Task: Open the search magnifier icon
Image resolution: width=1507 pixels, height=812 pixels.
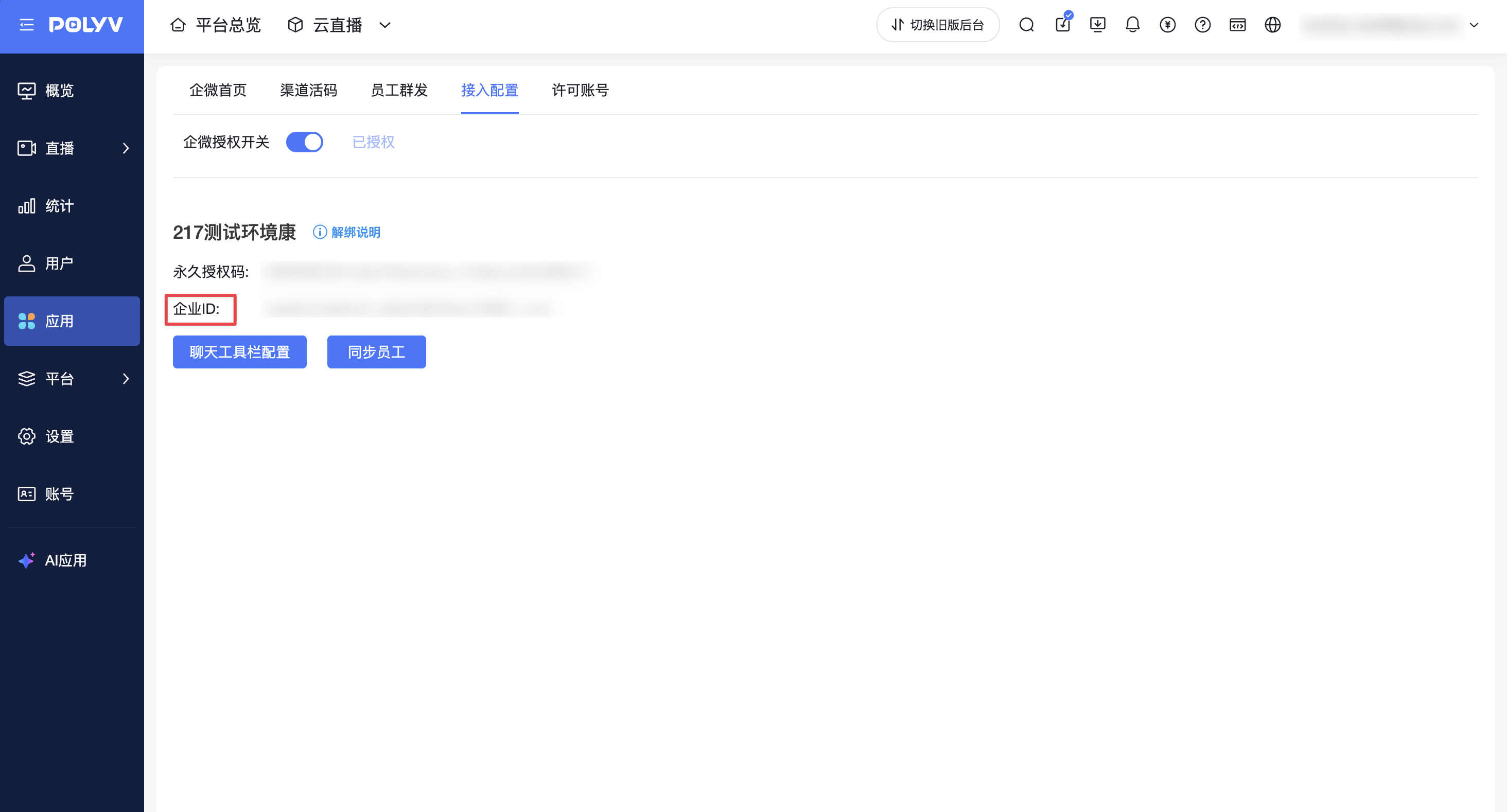Action: (1027, 25)
